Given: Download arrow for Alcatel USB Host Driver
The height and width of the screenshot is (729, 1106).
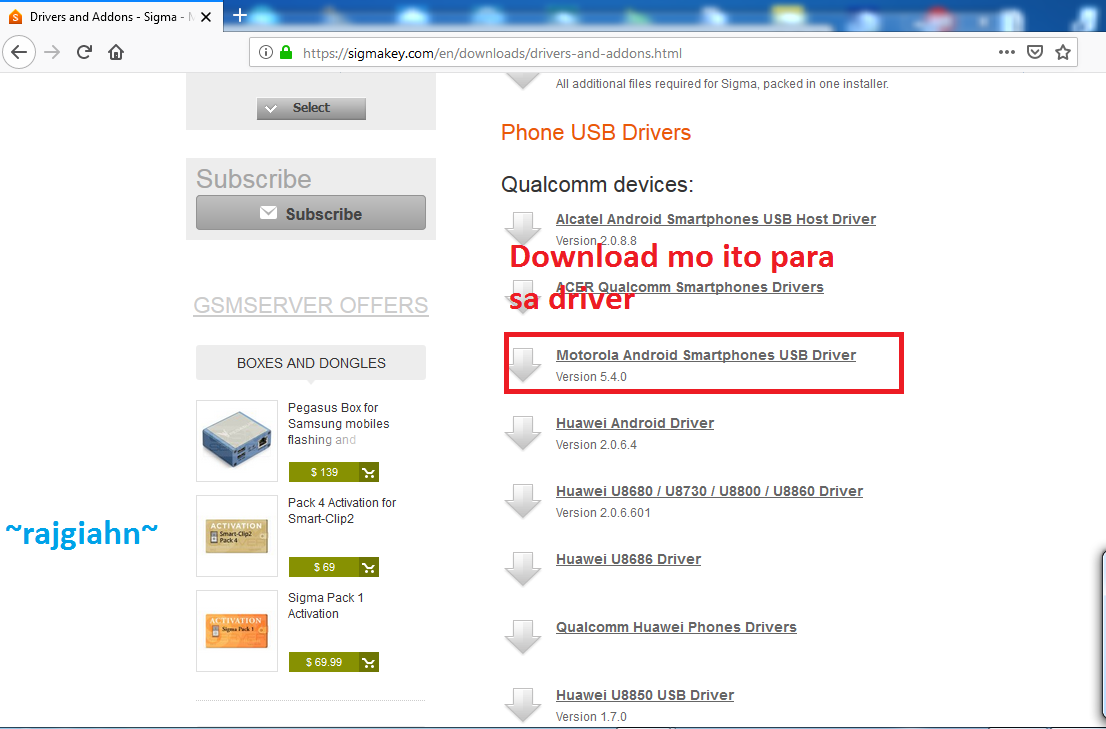Looking at the screenshot, I should coord(523,228).
